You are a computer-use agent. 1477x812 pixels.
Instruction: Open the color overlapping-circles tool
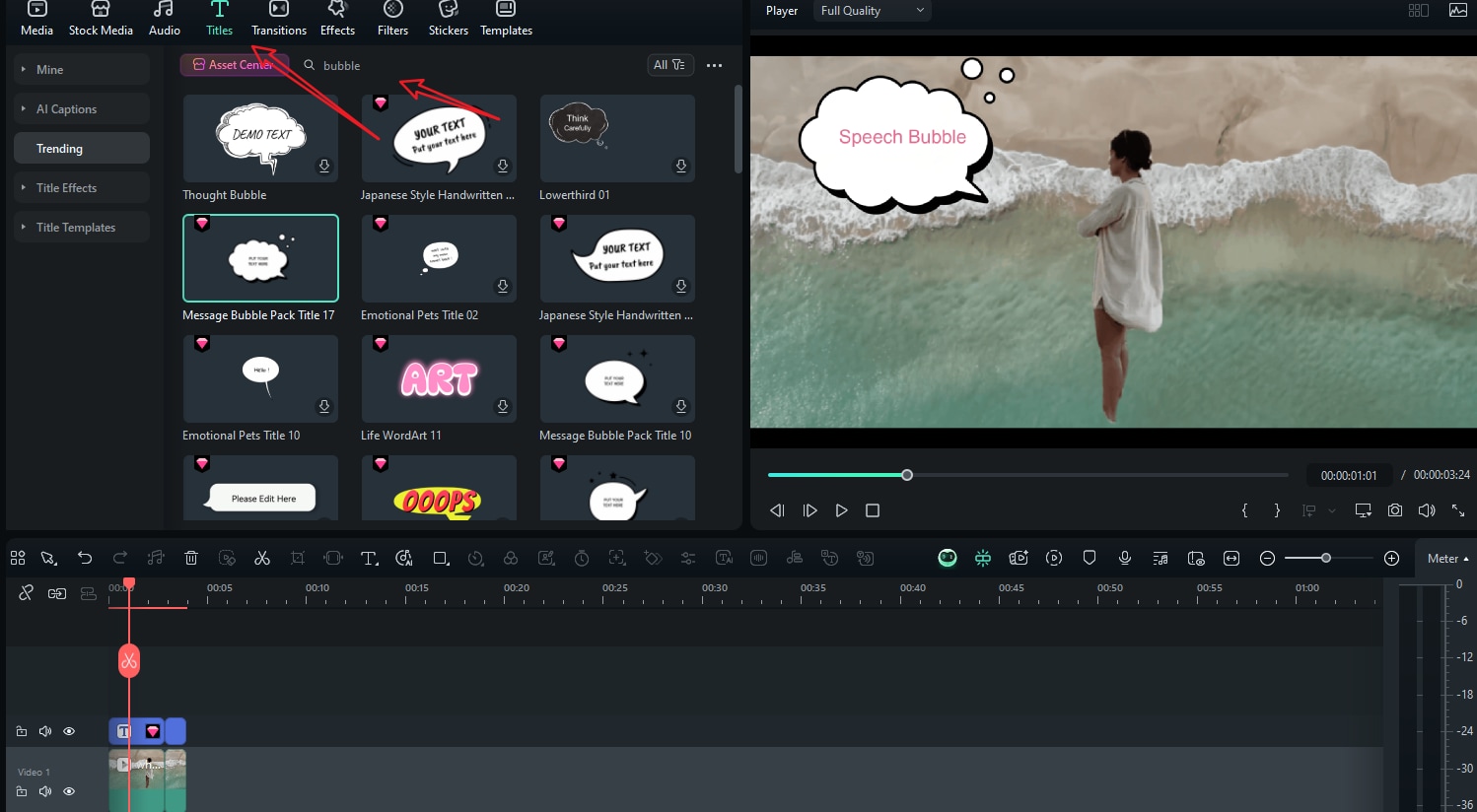(x=511, y=558)
